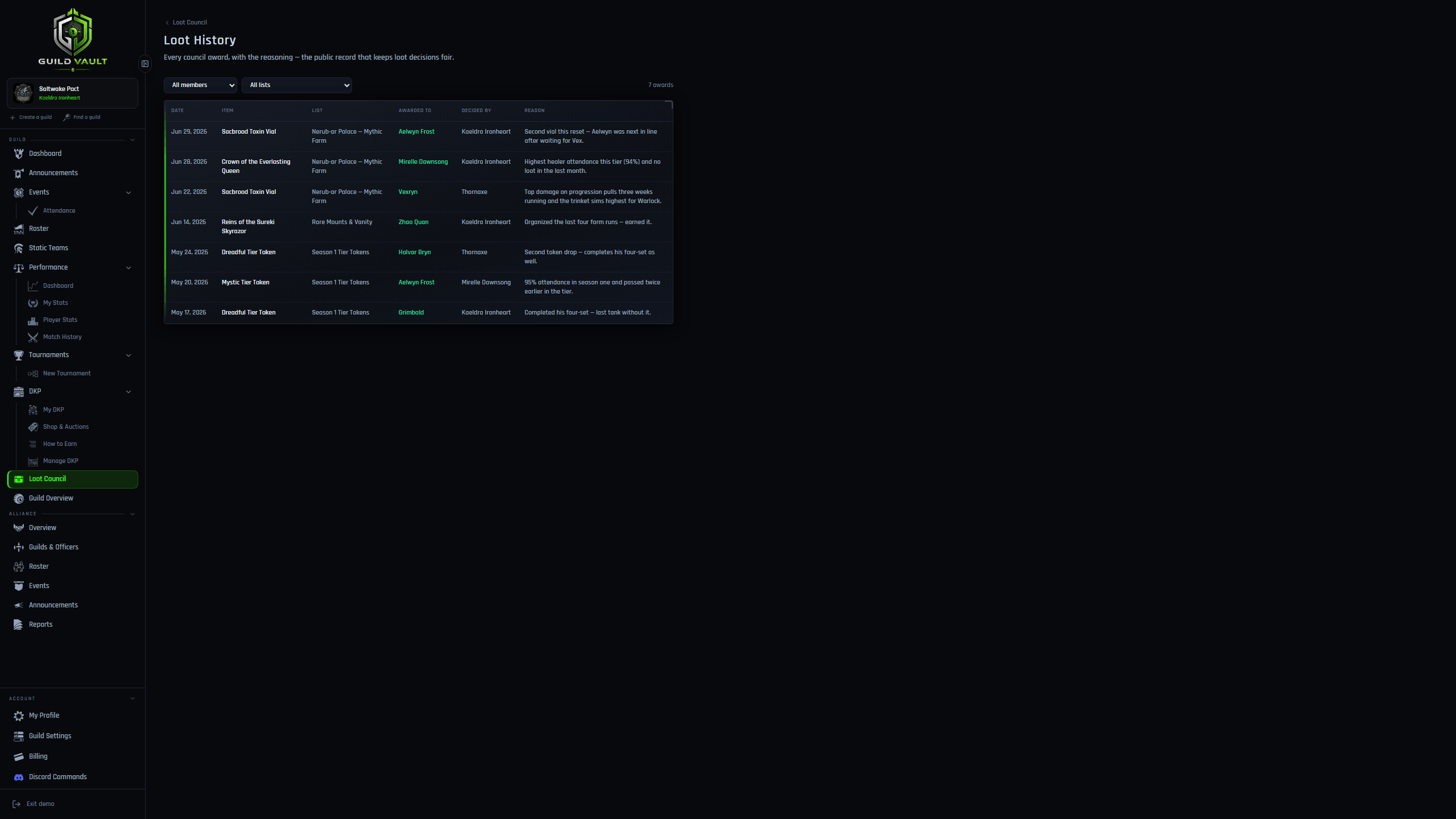Click the alliance Reports icon
The width and height of the screenshot is (1456, 819).
(x=19, y=624)
